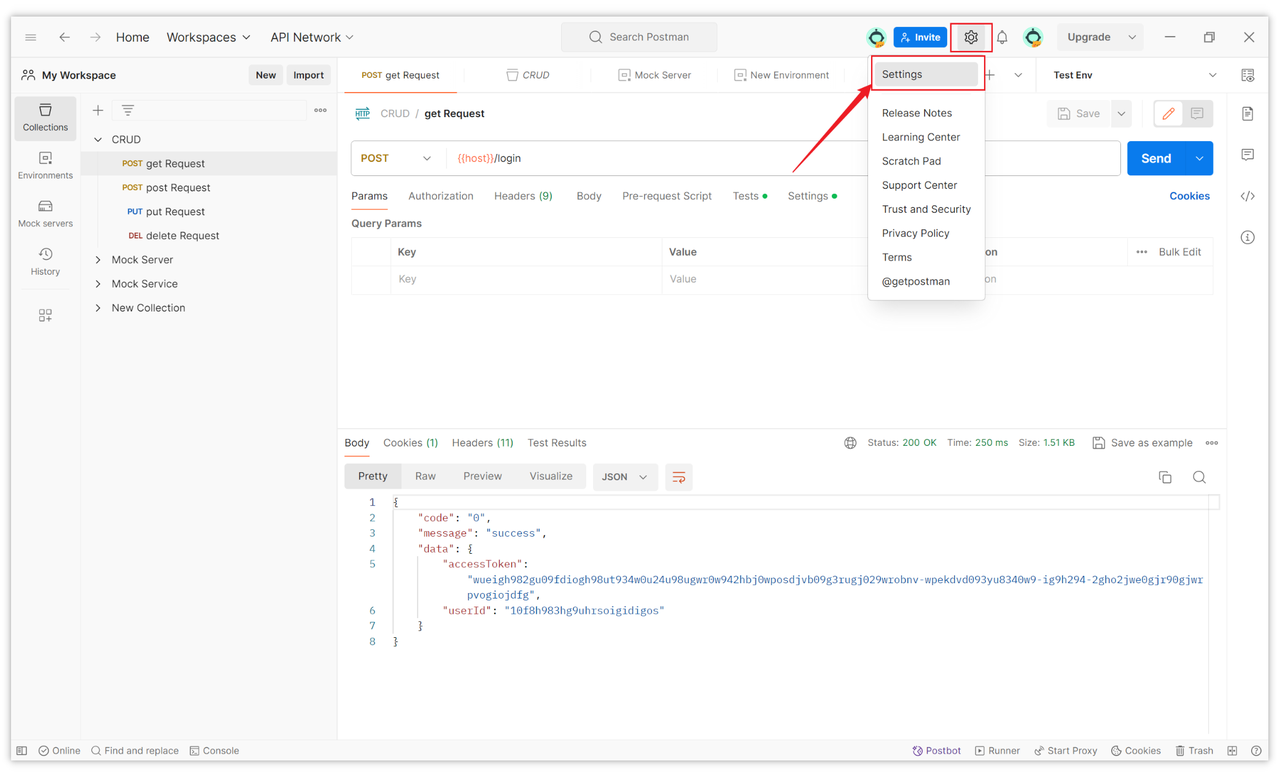Image resolution: width=1280 pixels, height=777 pixels.
Task: Click the filter collections icon
Action: click(128, 111)
